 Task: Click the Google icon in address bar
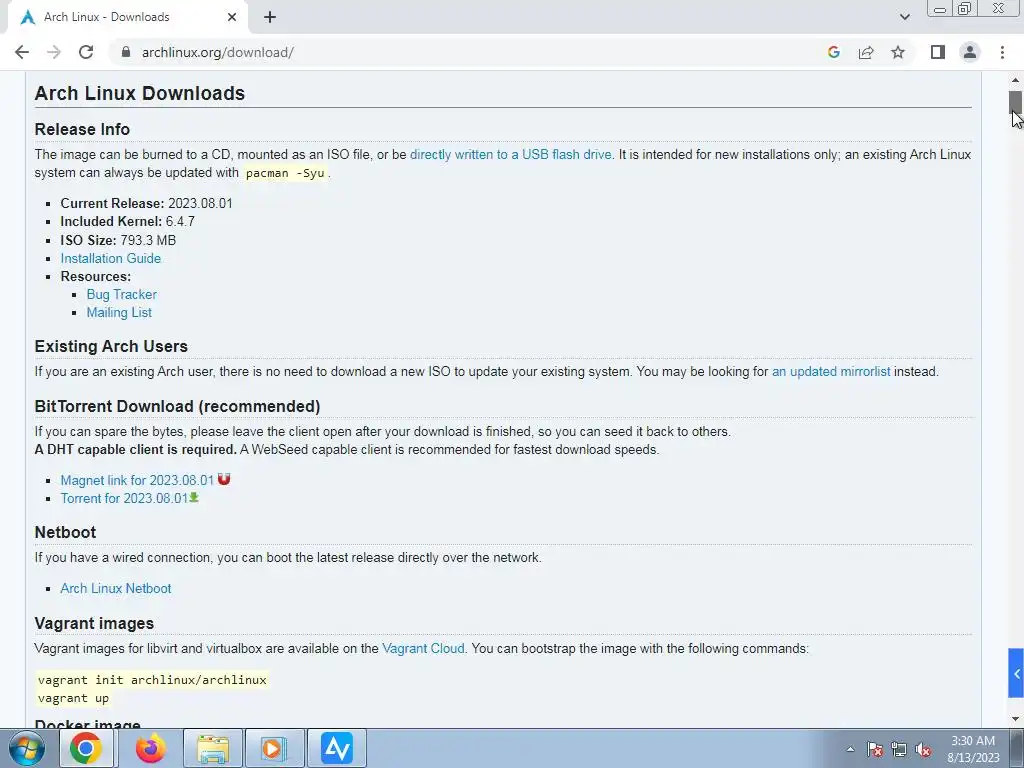(x=833, y=52)
